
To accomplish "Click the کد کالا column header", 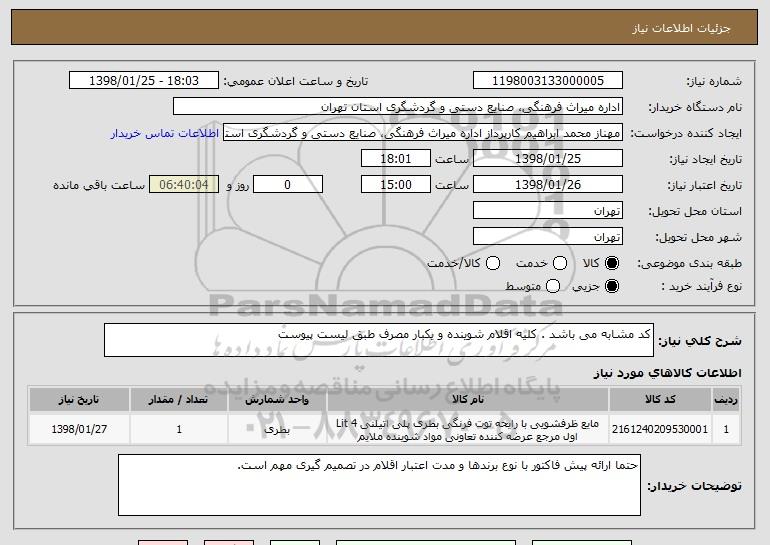I will [x=660, y=400].
